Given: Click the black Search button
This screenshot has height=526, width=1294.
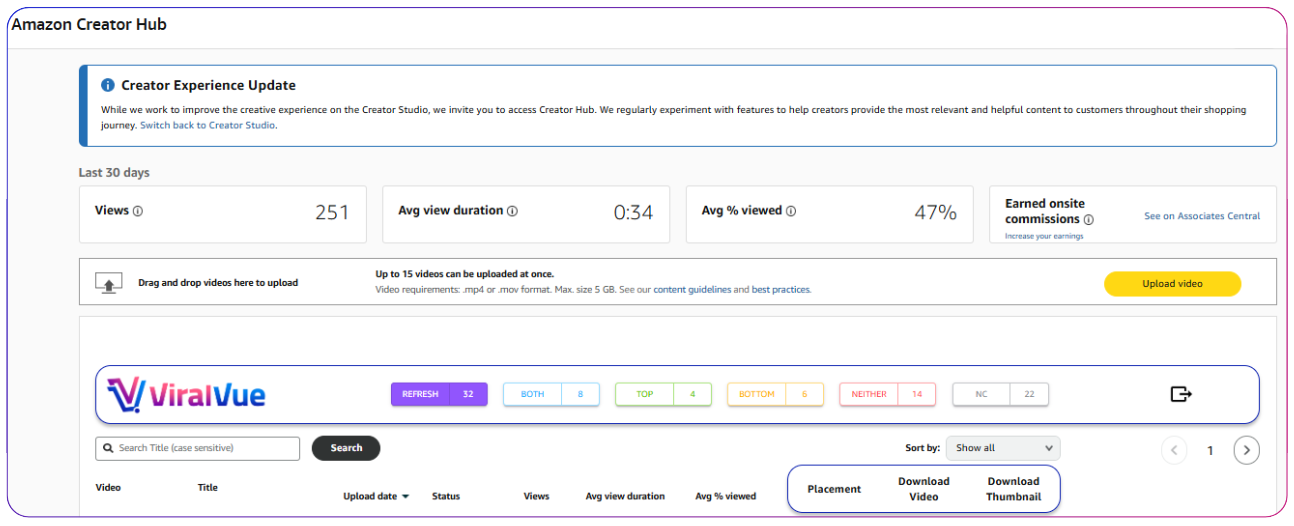Looking at the screenshot, I should [346, 448].
